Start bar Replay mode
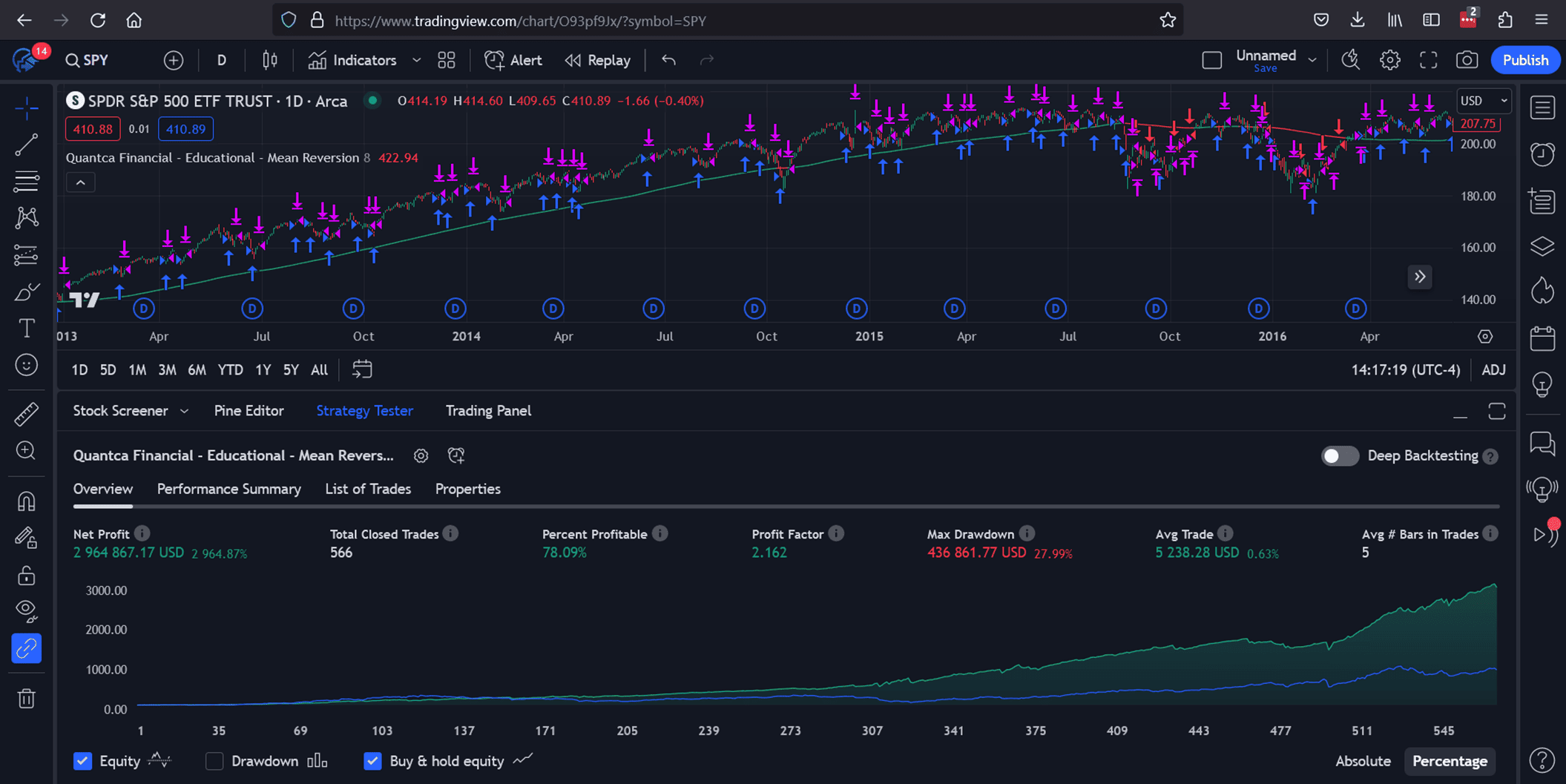This screenshot has height=784, width=1566. coord(598,60)
